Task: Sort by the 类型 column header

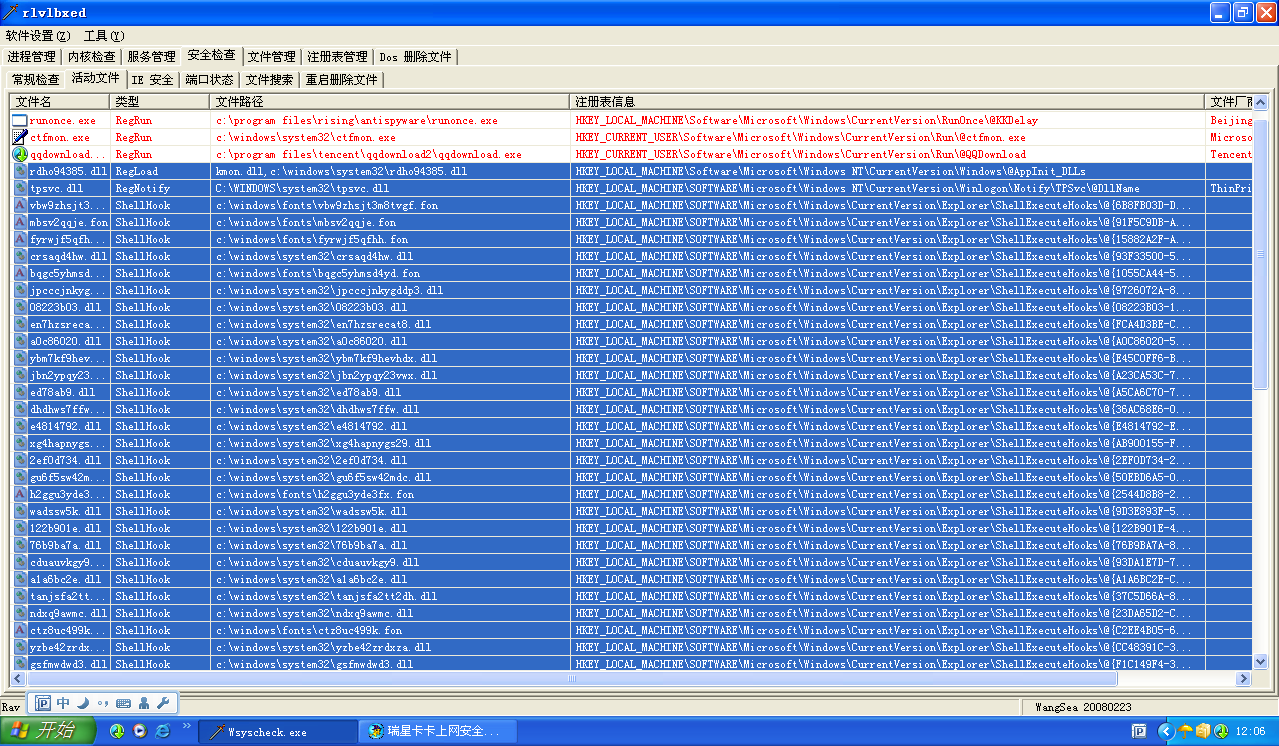Action: pos(160,102)
